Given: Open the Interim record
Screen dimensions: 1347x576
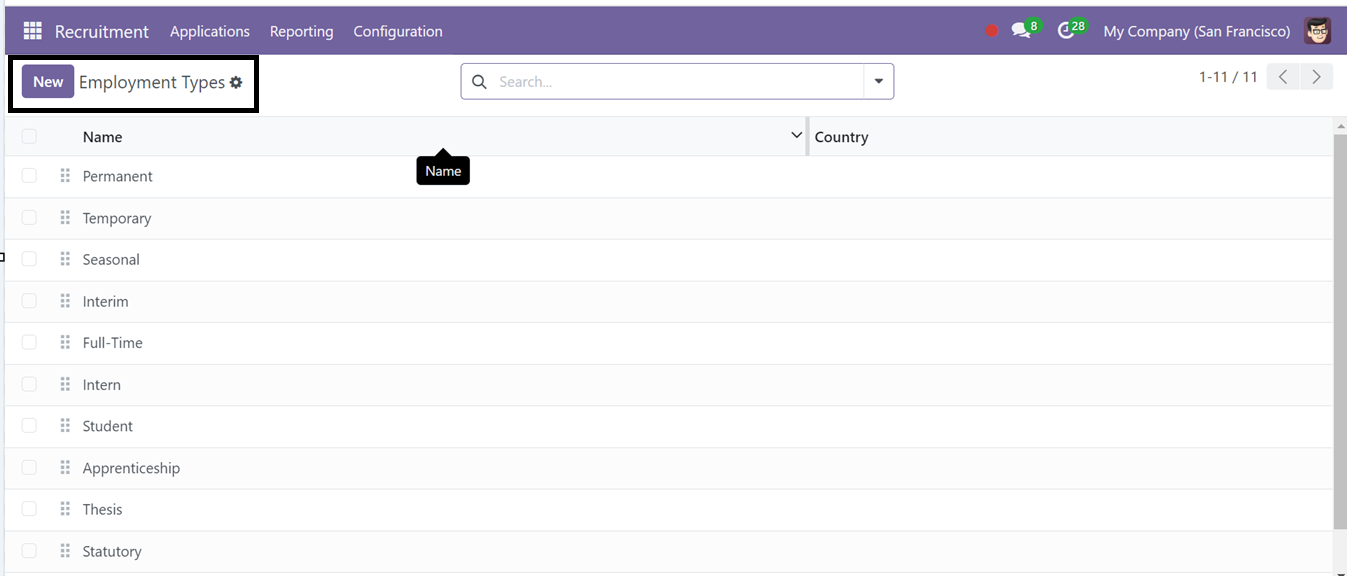Looking at the screenshot, I should click(x=105, y=301).
